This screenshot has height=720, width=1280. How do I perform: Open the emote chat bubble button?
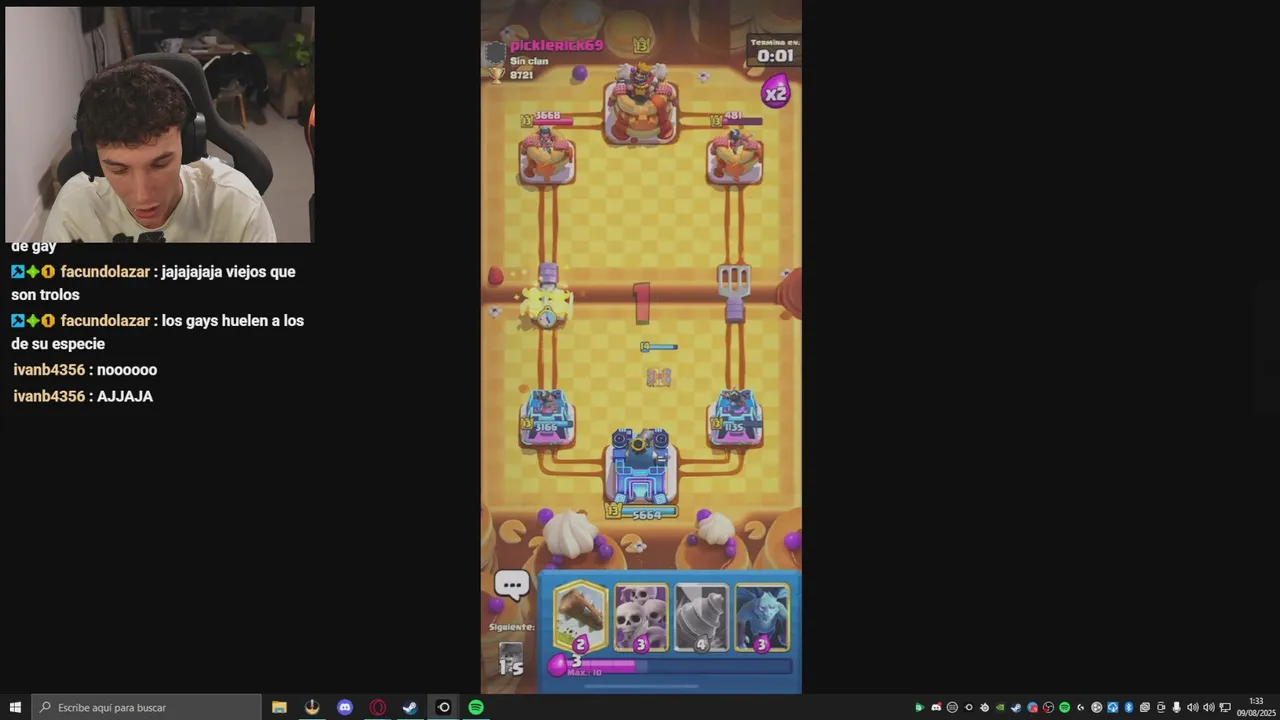pos(512,585)
